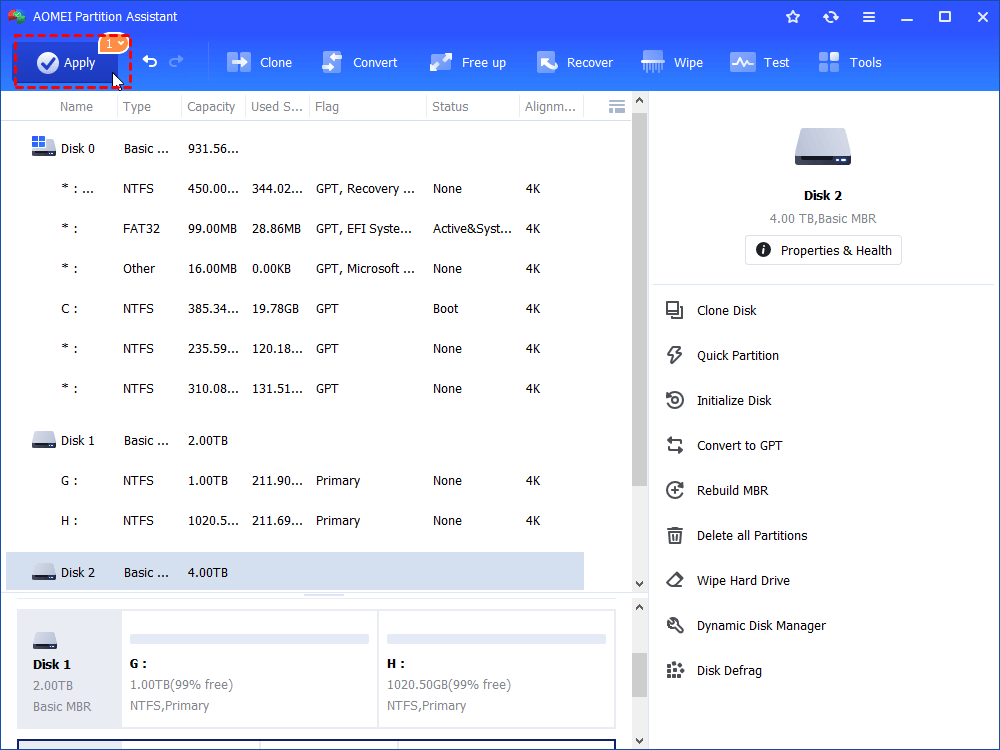Viewport: 1000px width, 750px height.
Task: Sort by the Capacity column header
Action: (211, 107)
